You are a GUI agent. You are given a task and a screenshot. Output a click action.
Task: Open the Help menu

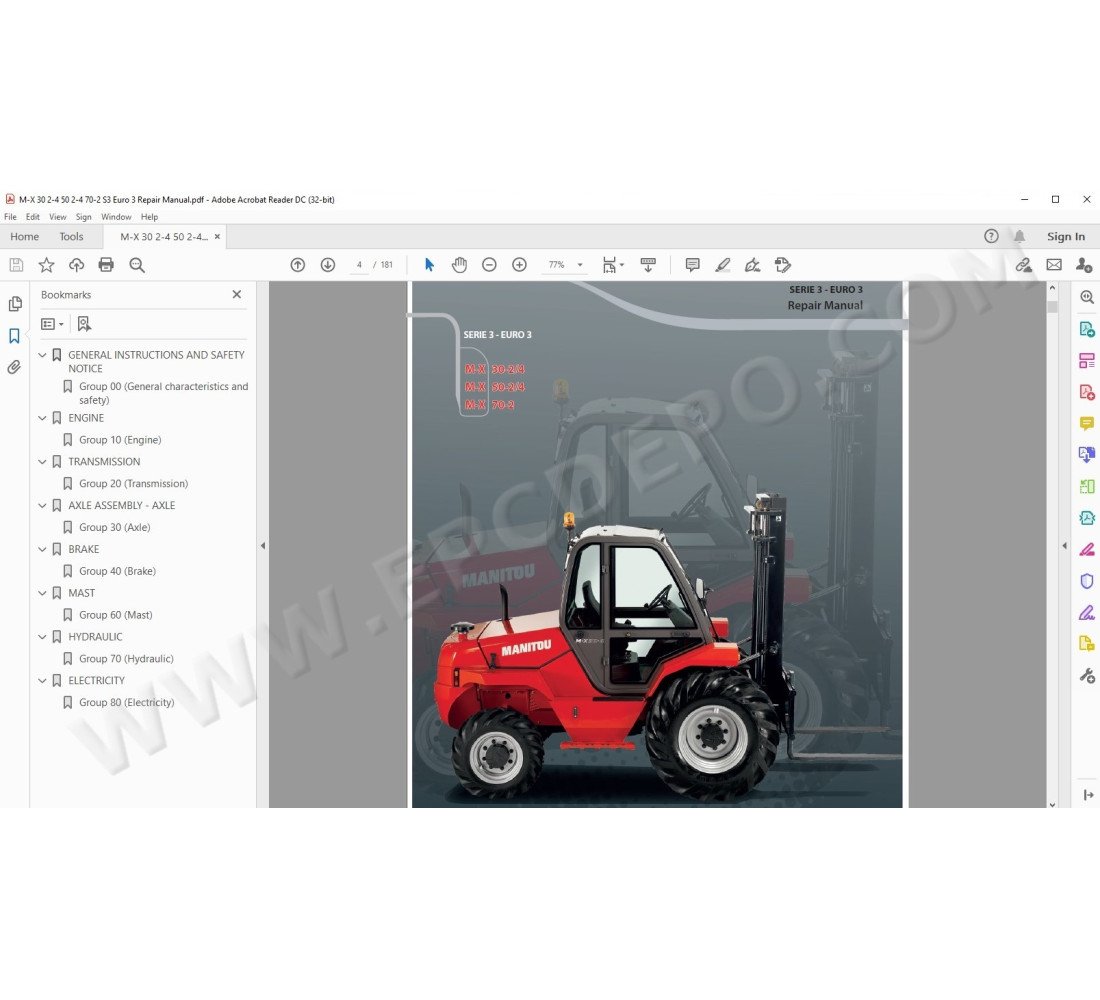[149, 217]
